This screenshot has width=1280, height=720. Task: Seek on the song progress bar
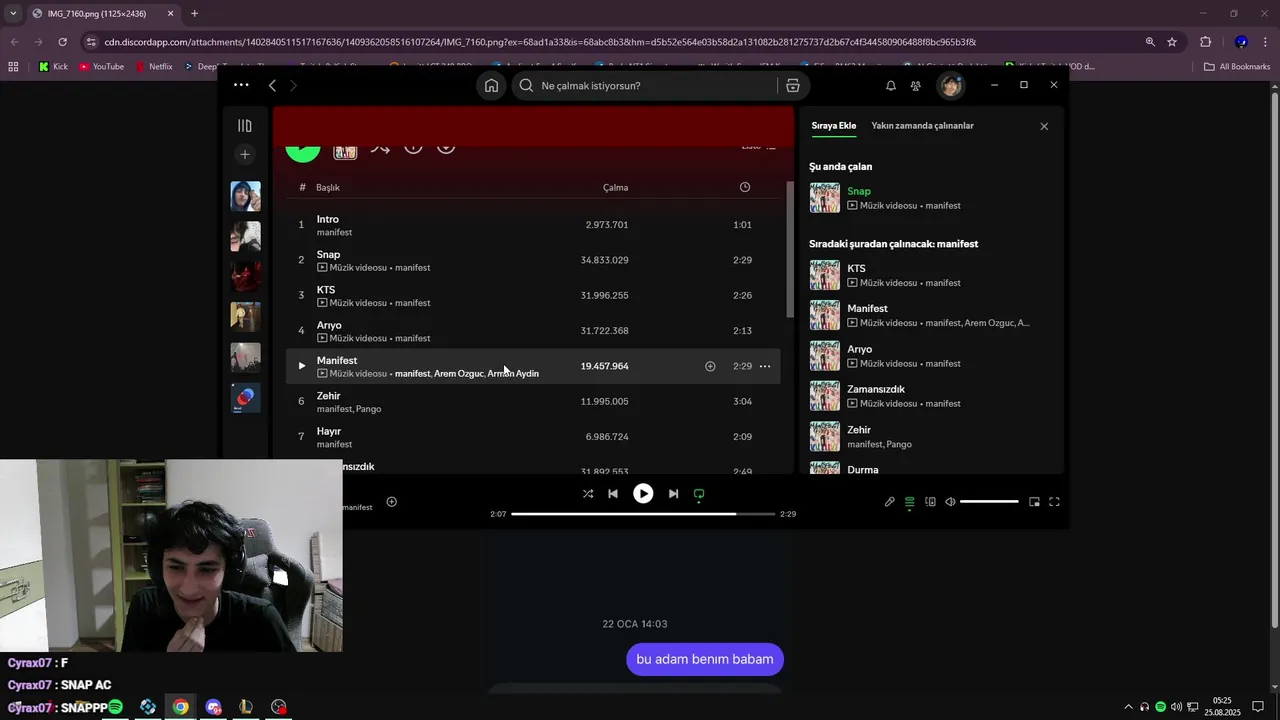click(x=643, y=514)
